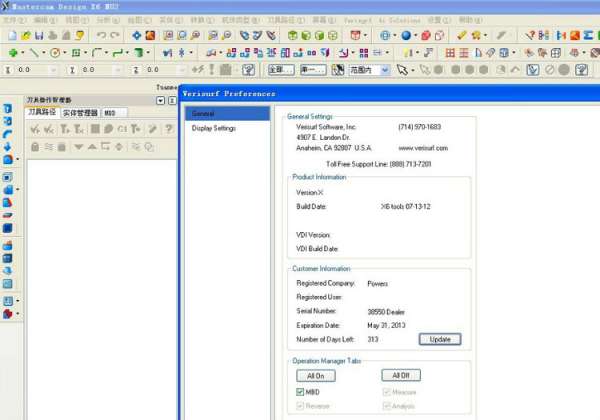Click the 单一... button

(313, 70)
